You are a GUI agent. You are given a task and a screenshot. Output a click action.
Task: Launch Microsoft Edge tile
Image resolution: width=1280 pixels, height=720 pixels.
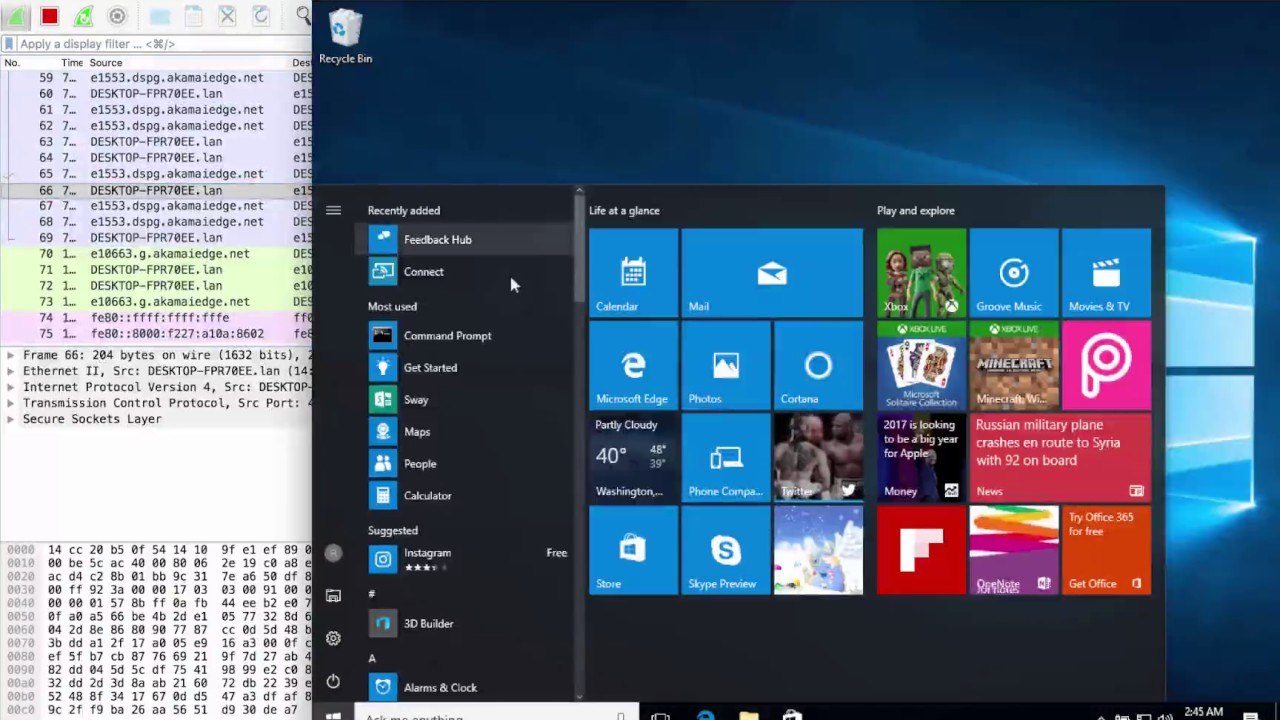pos(633,365)
